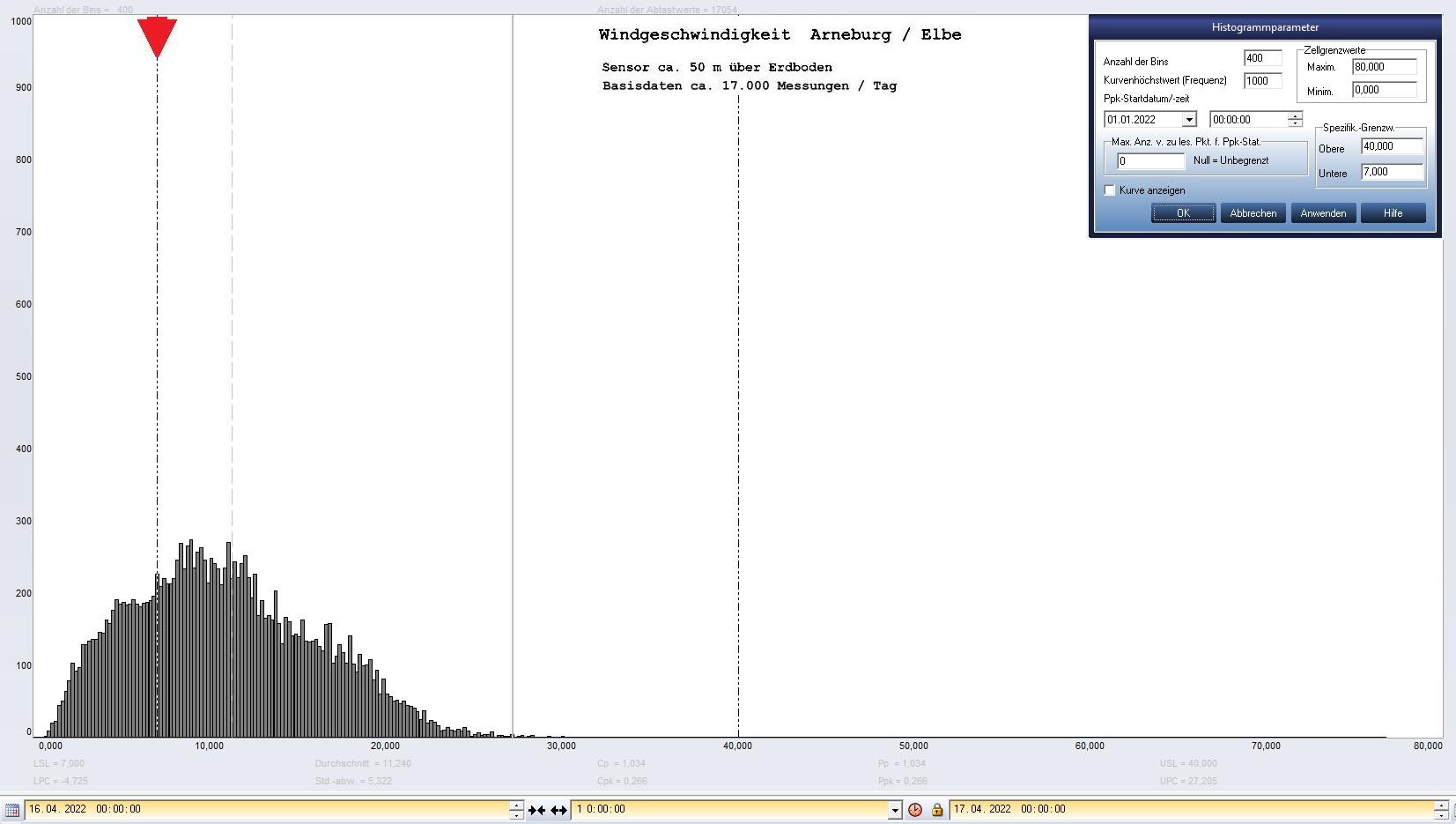Click the zoom-in inward arrows icon
Viewport: 1456px width, 824px height.
[x=536, y=809]
